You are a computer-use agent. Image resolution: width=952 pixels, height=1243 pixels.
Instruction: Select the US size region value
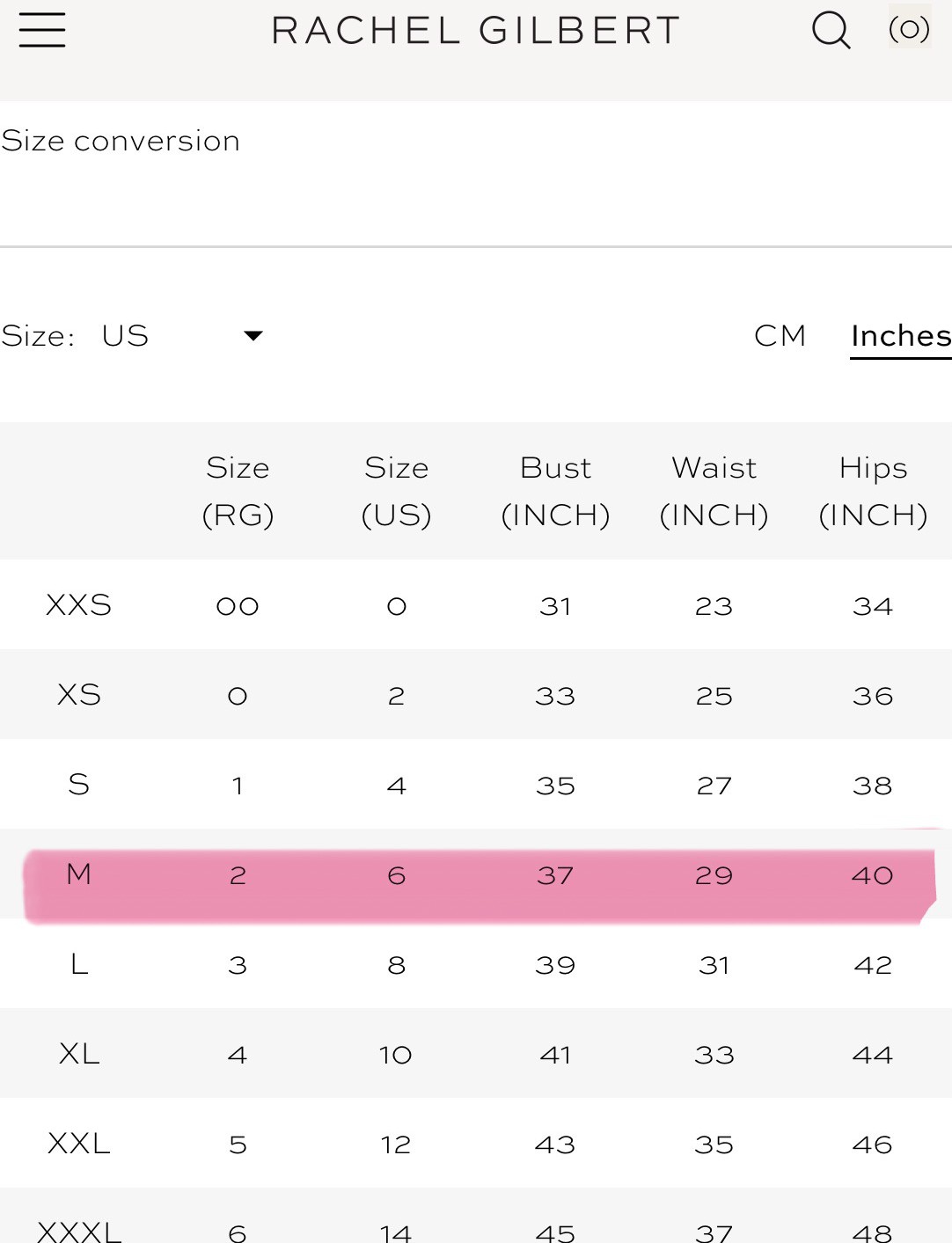(x=125, y=335)
